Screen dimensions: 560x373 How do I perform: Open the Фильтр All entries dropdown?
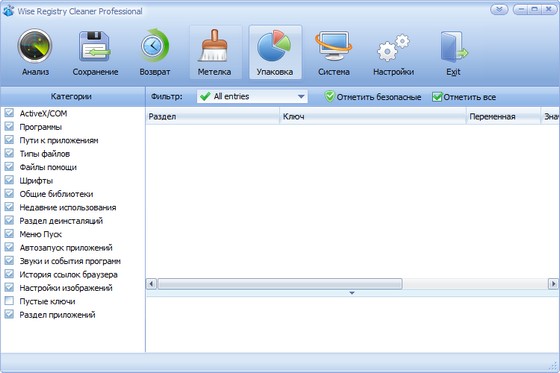[x=252, y=96]
